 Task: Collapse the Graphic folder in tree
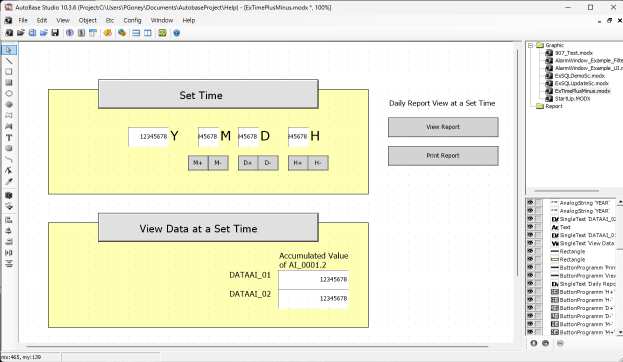[530, 45]
